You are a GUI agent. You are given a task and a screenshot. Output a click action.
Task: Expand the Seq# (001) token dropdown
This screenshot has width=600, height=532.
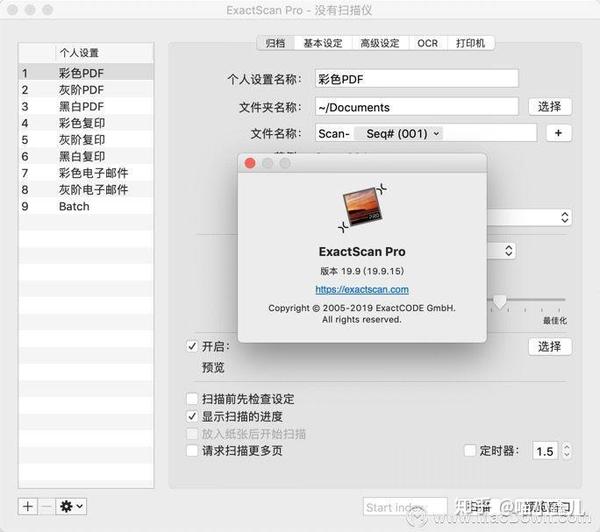(436, 134)
